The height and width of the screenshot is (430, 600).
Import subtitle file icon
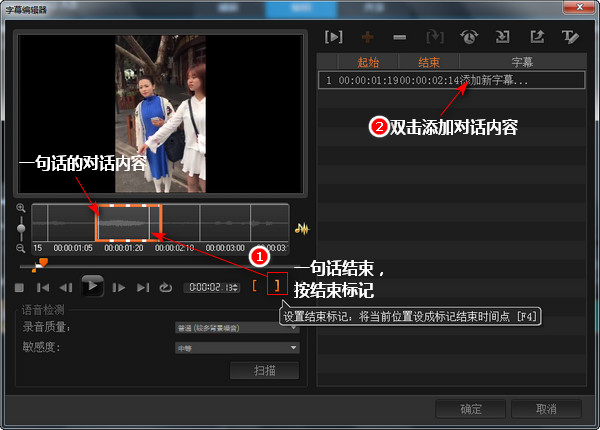(x=502, y=37)
